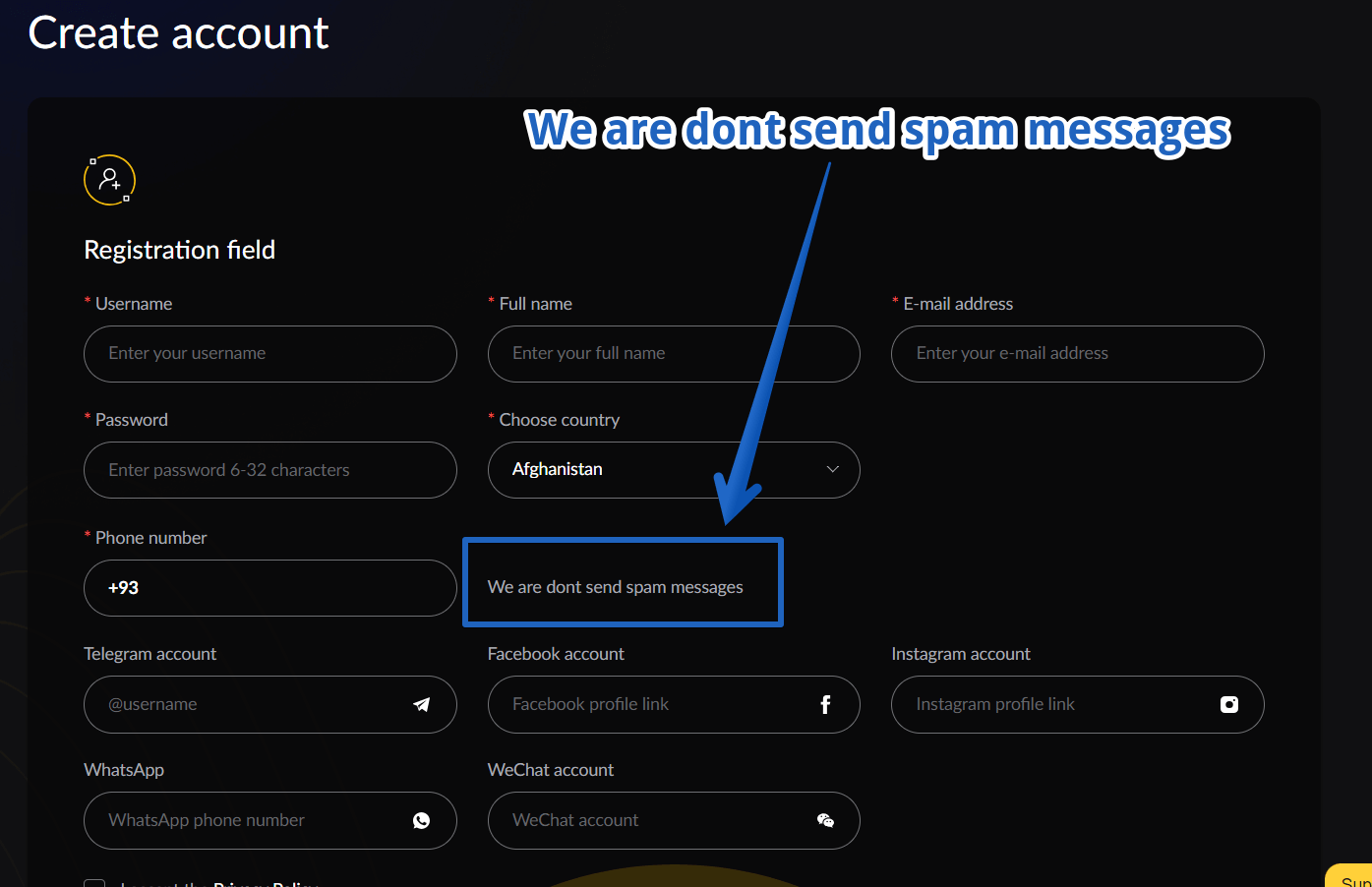Screen dimensions: 1372x887
Task: Focus the Username input field
Action: click(270, 354)
